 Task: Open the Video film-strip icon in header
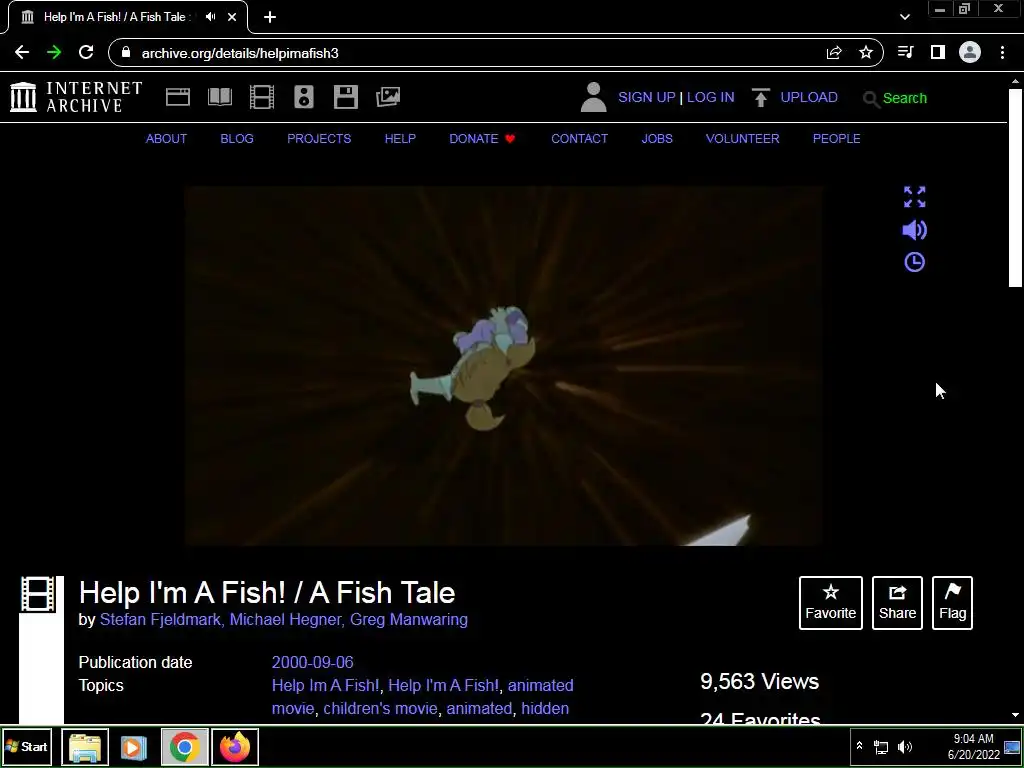(261, 97)
